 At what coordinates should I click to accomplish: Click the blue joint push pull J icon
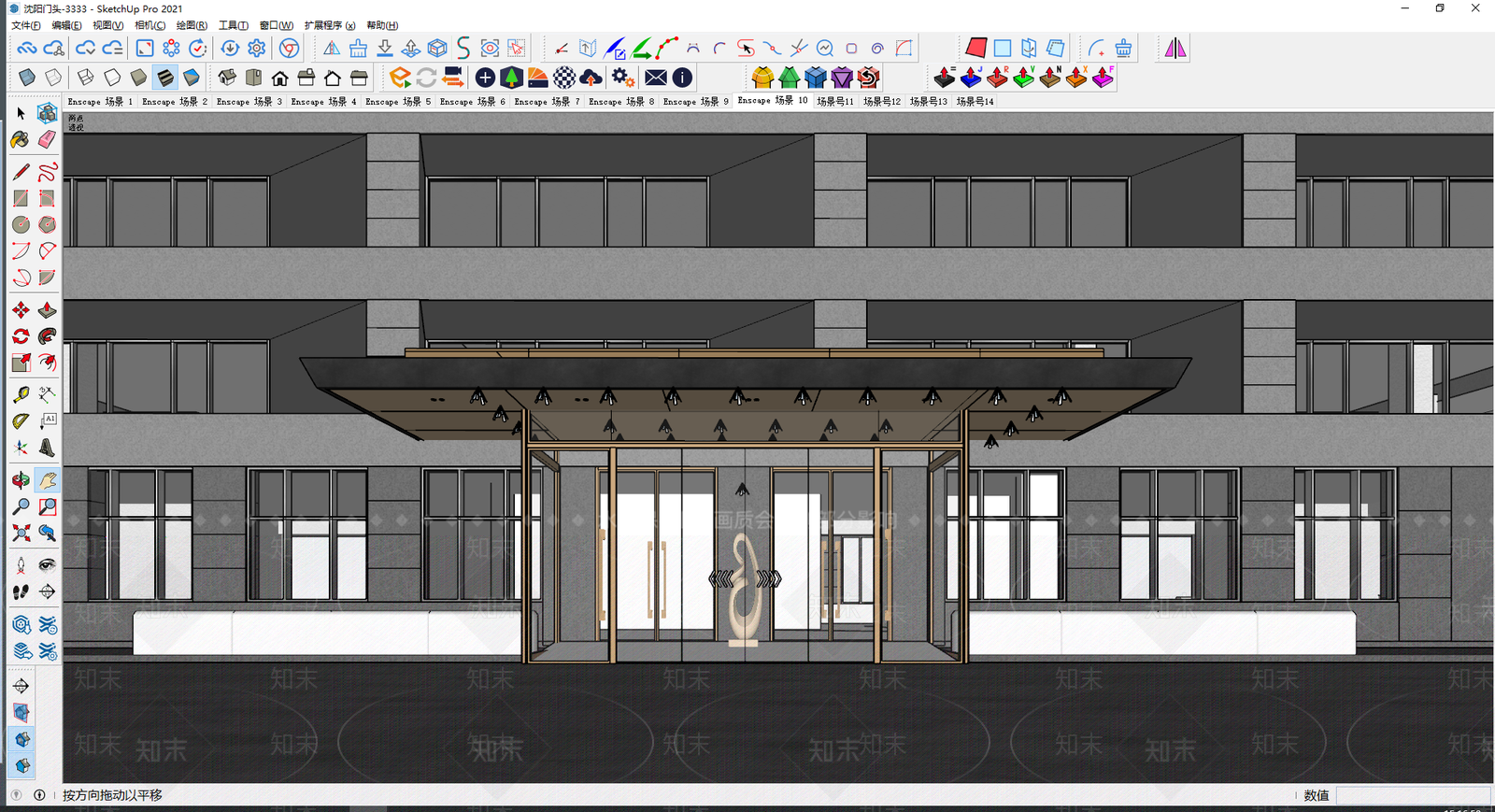[x=971, y=78]
